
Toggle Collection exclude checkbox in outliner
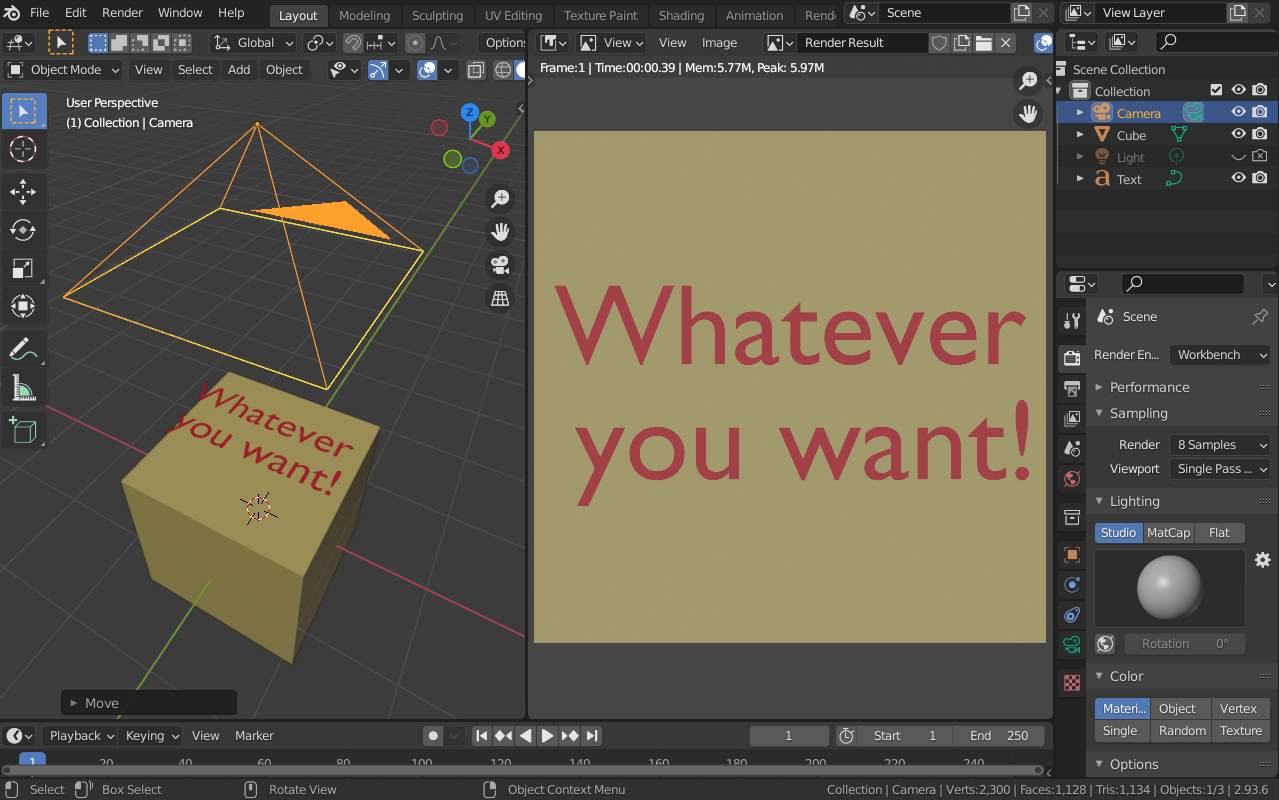tap(1216, 90)
